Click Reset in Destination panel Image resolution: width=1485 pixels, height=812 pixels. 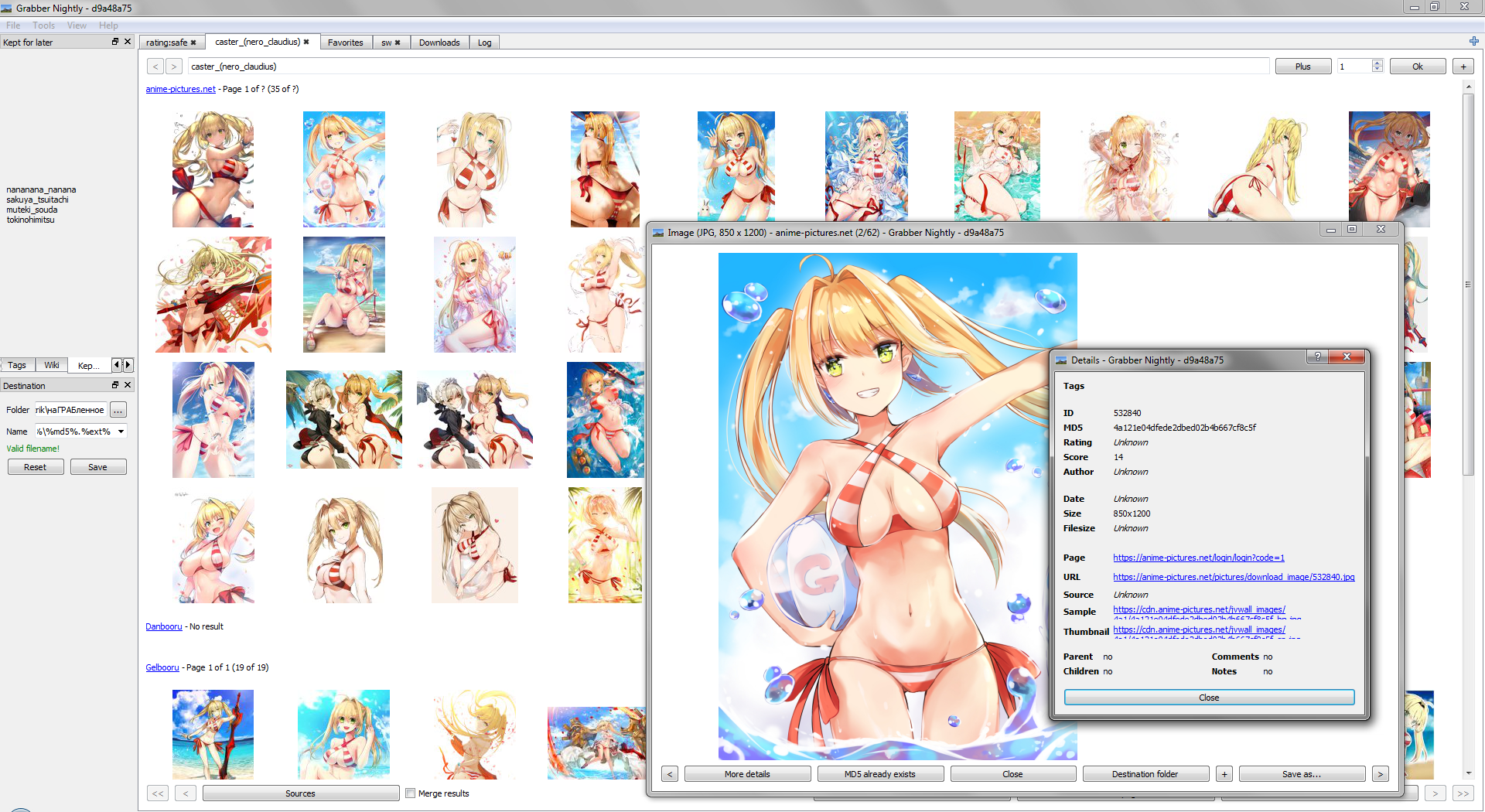click(36, 467)
